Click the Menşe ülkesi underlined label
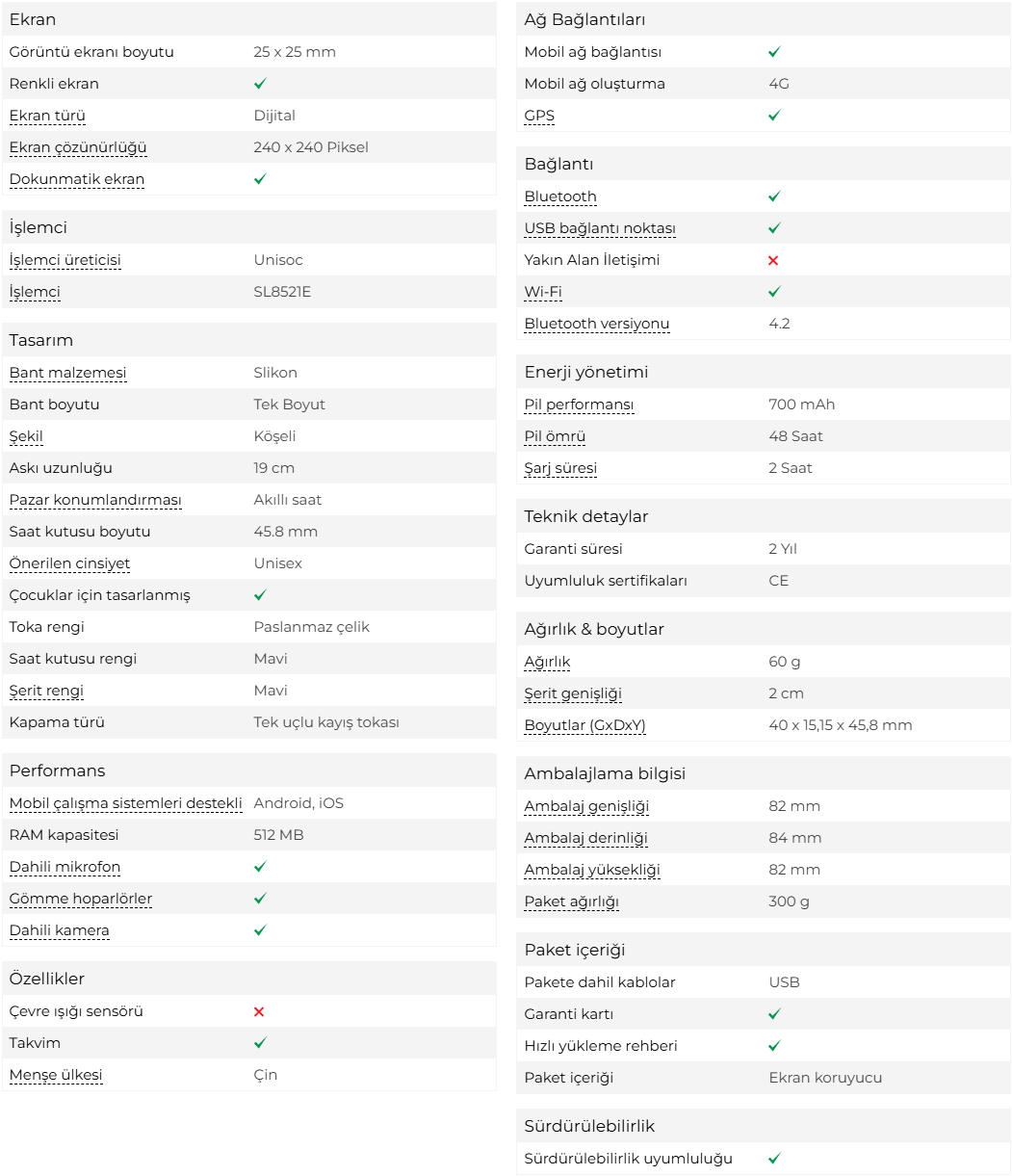Screen dimensions: 1012x1176 point(56,1075)
